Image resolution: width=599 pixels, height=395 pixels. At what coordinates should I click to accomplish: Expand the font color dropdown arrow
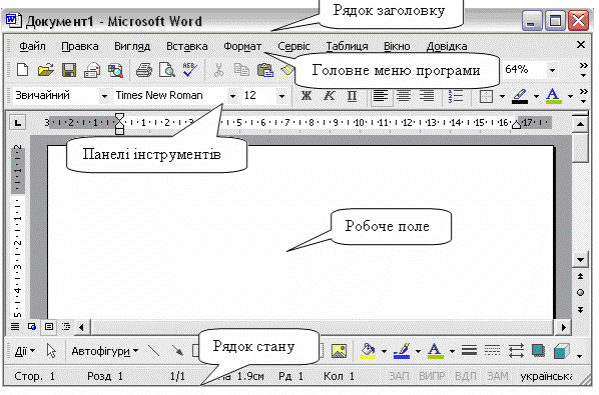tap(570, 96)
